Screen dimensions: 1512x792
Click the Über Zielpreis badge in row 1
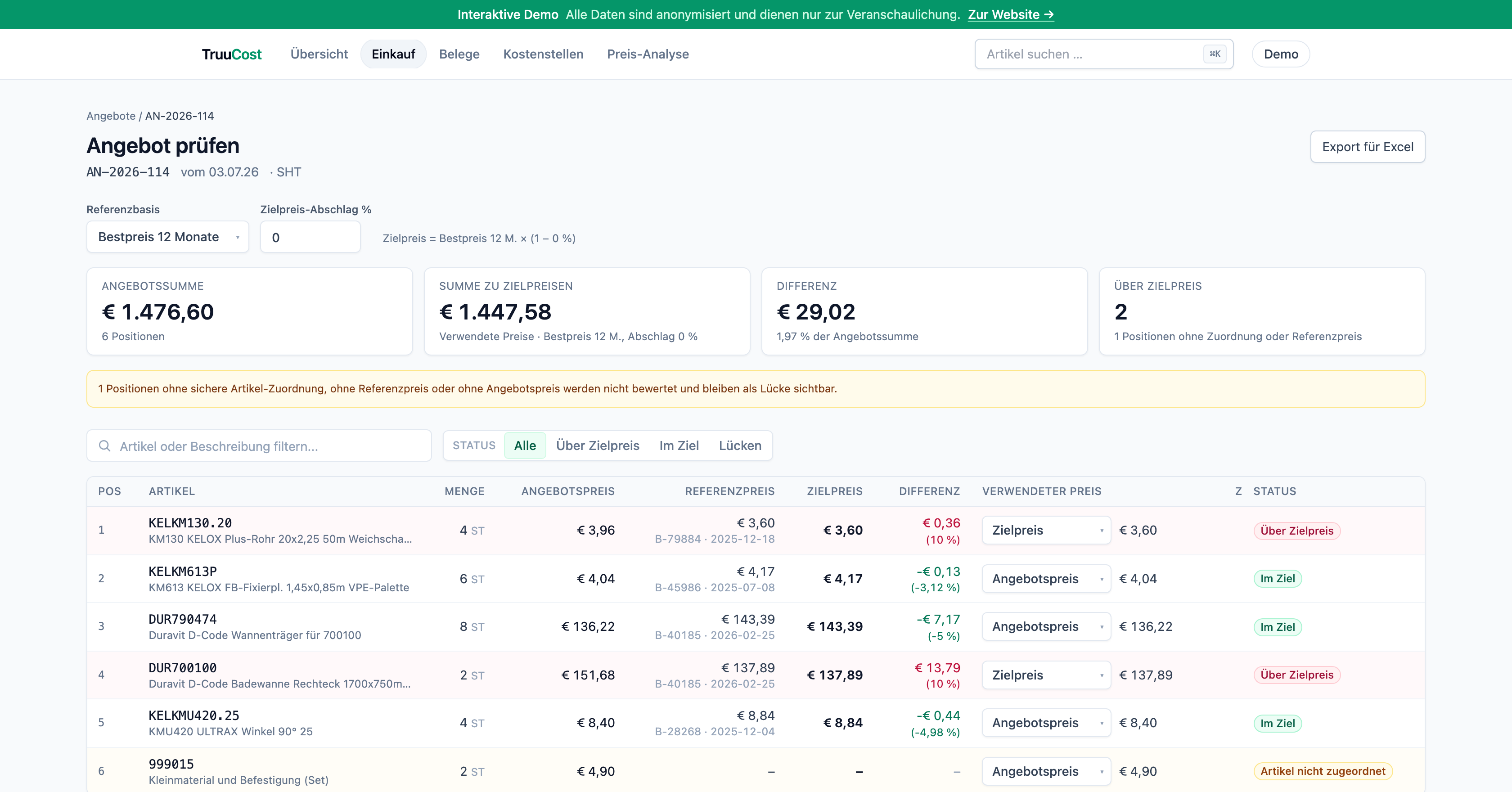coord(1296,531)
